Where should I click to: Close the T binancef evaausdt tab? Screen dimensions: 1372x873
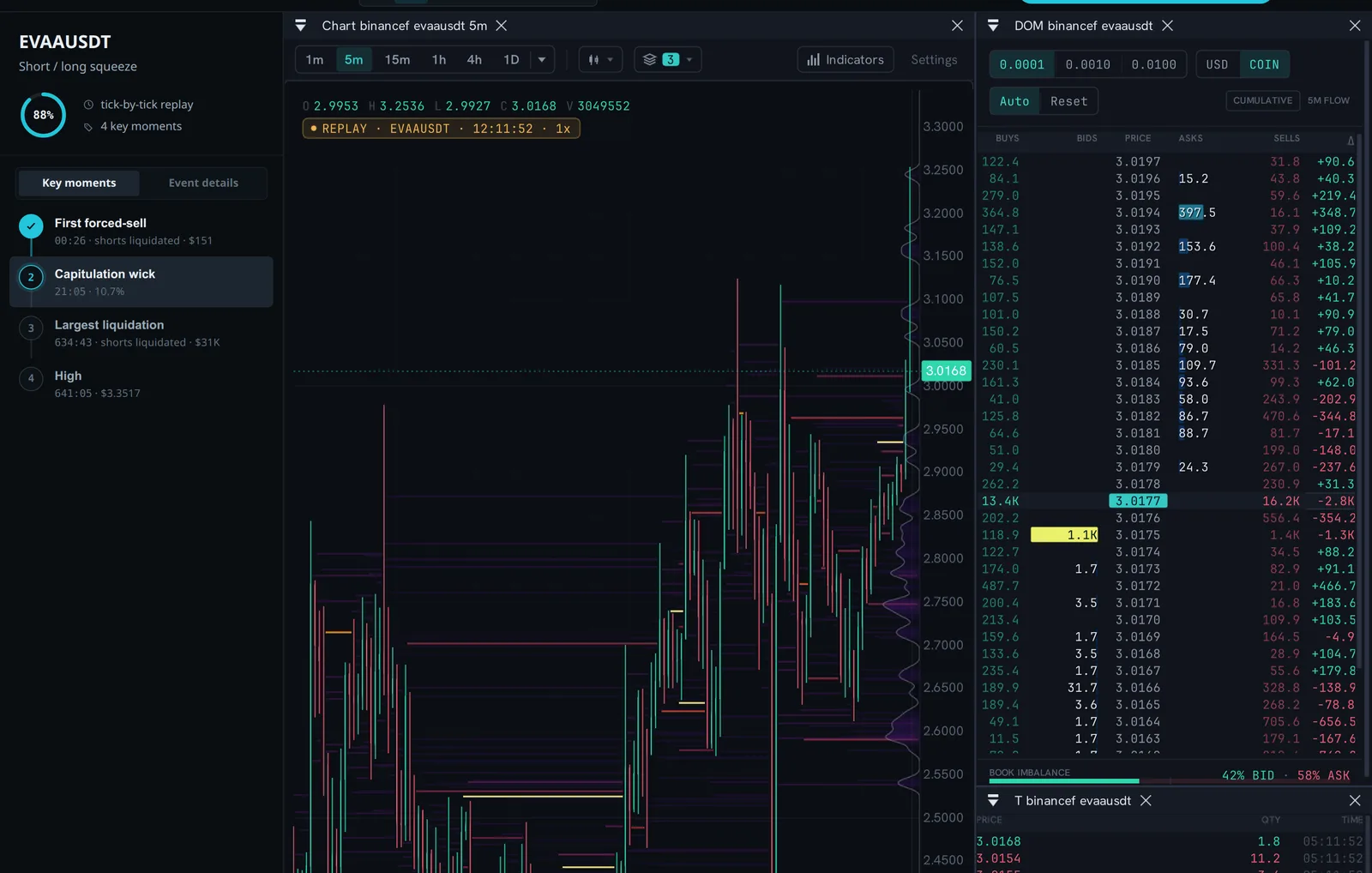click(1146, 800)
